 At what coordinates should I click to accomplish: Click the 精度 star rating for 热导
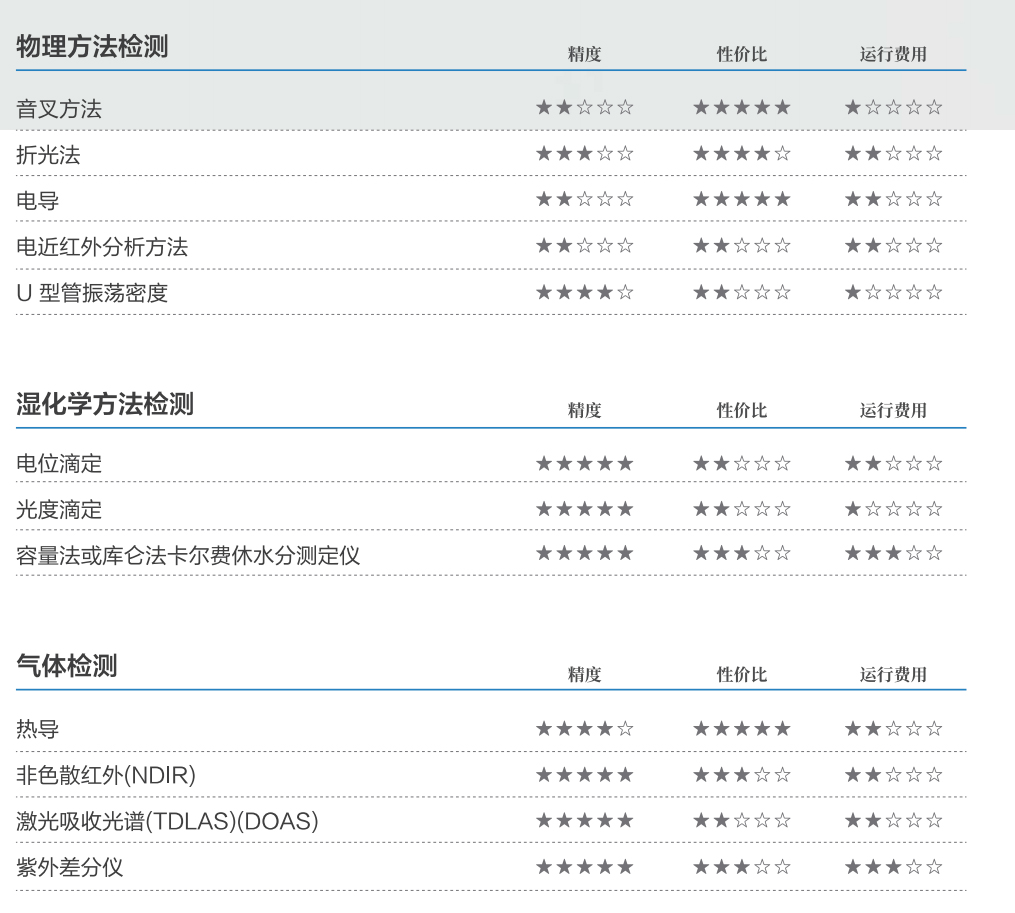coord(584,729)
